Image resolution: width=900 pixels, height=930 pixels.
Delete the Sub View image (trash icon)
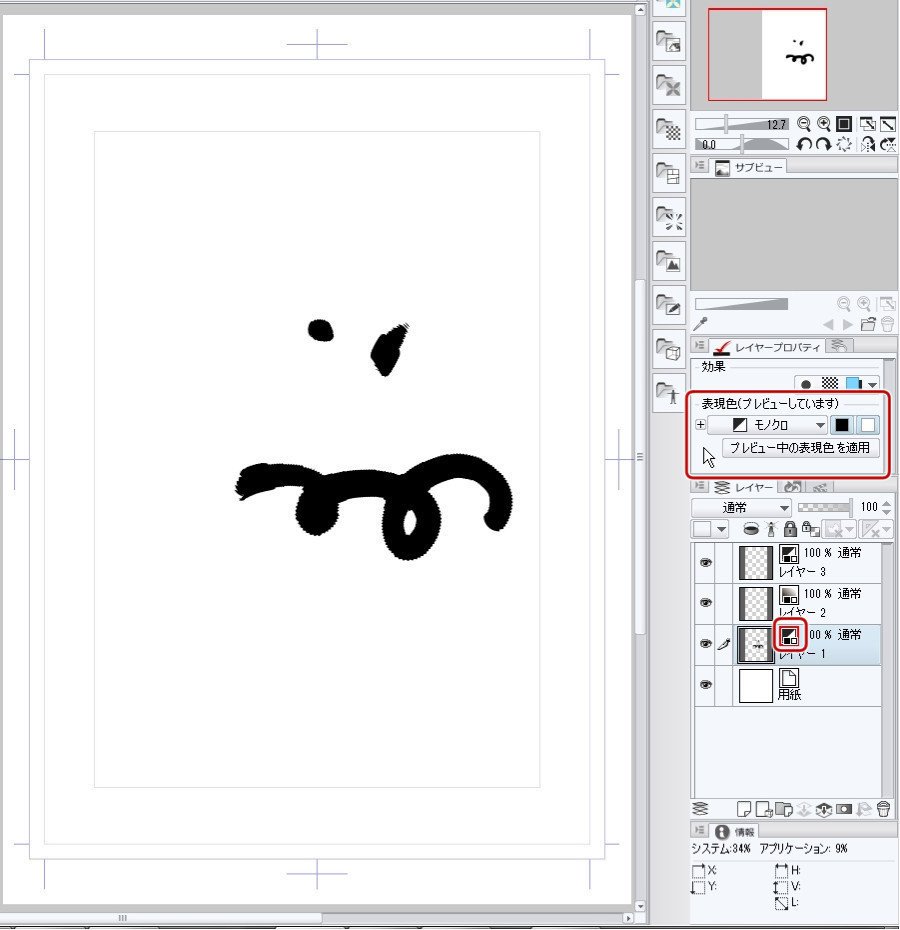[888, 324]
